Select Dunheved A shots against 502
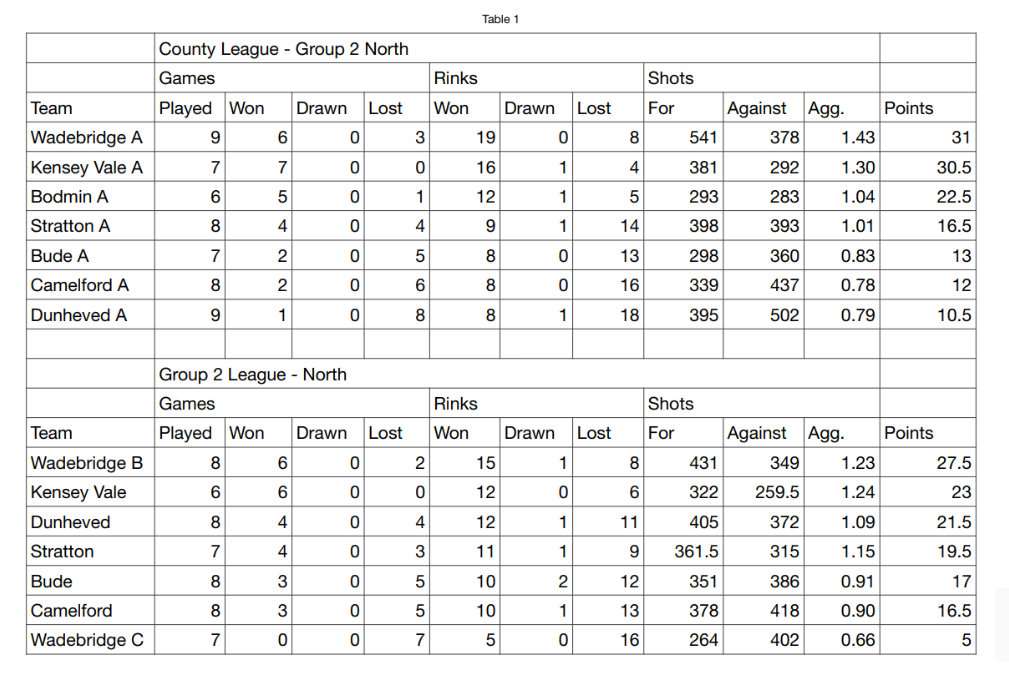 (764, 315)
